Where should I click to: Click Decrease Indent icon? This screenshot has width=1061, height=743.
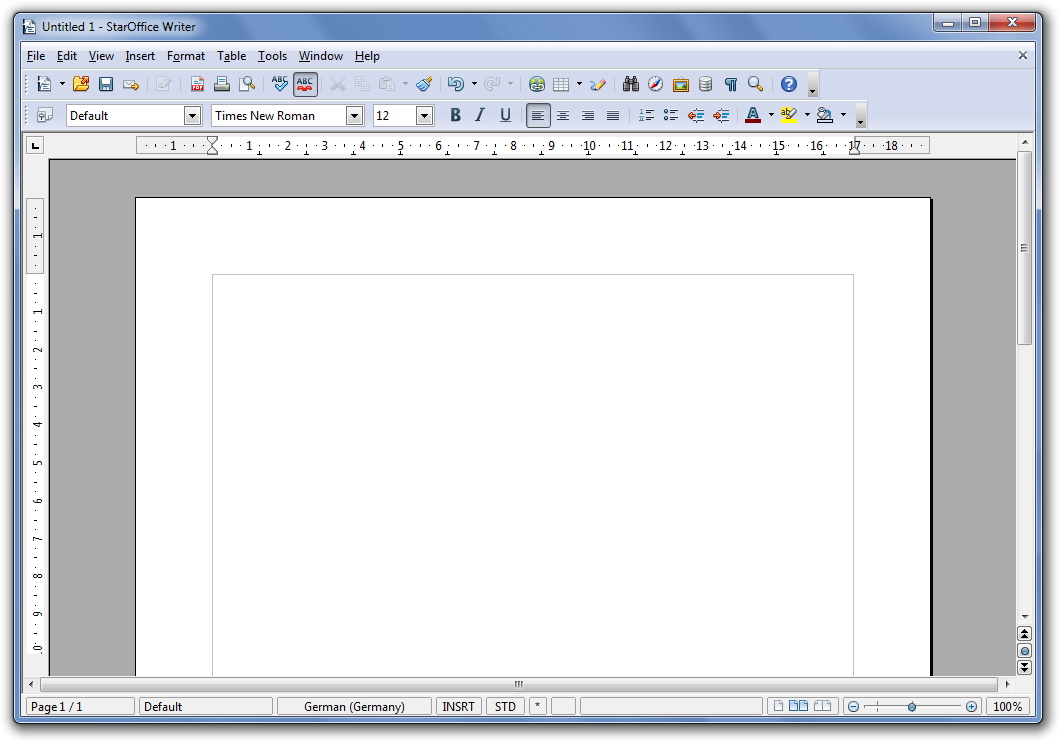click(696, 116)
